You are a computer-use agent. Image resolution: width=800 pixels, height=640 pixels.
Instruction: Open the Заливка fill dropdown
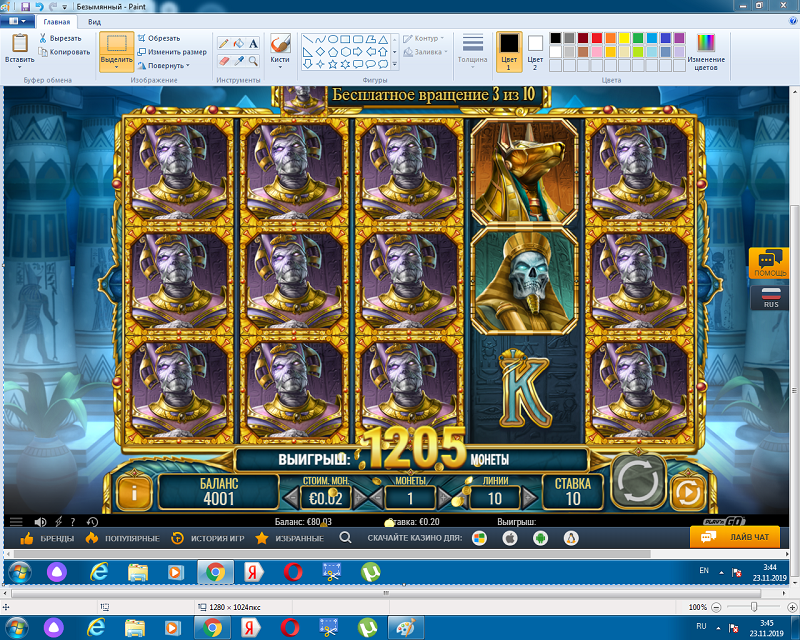[426, 52]
